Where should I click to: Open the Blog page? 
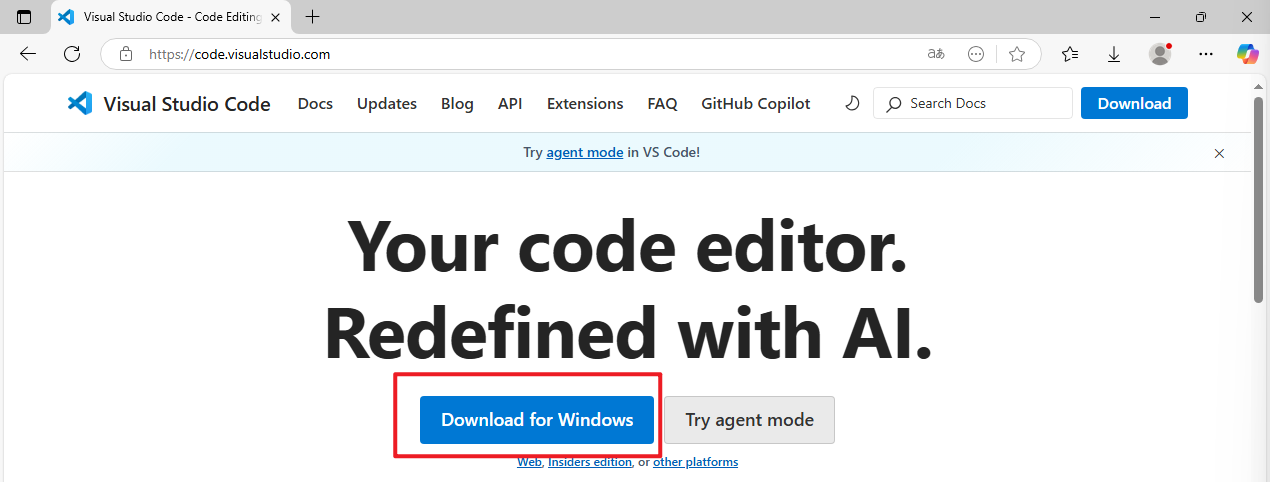click(457, 103)
